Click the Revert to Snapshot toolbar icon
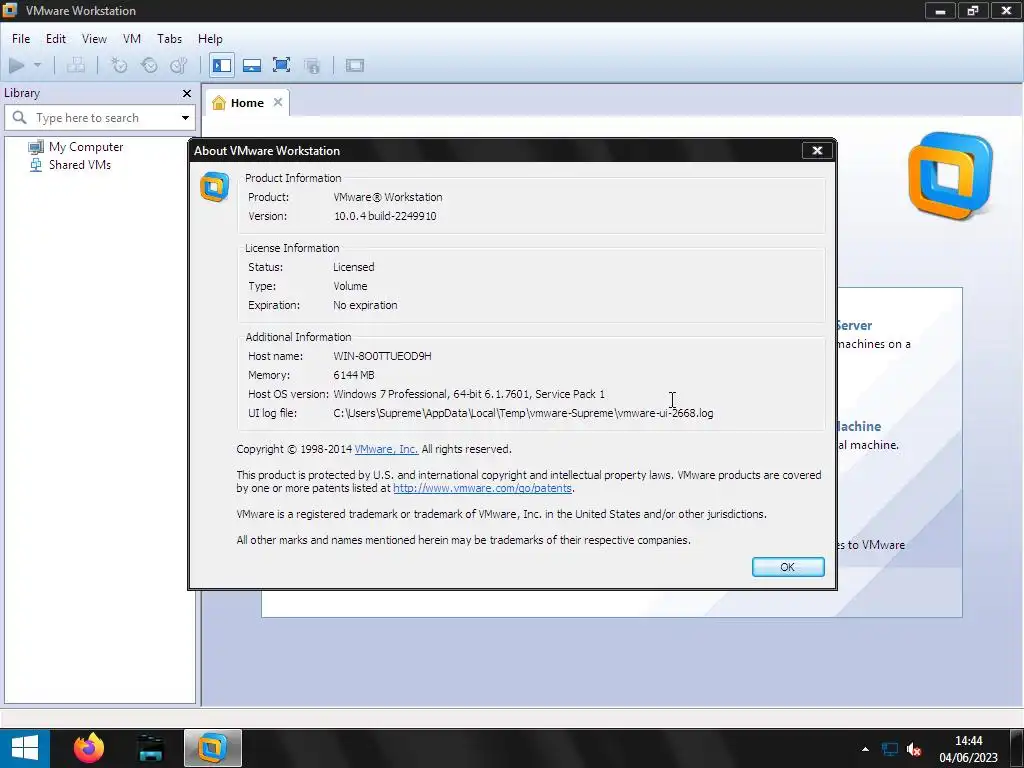This screenshot has width=1024, height=768. click(149, 65)
